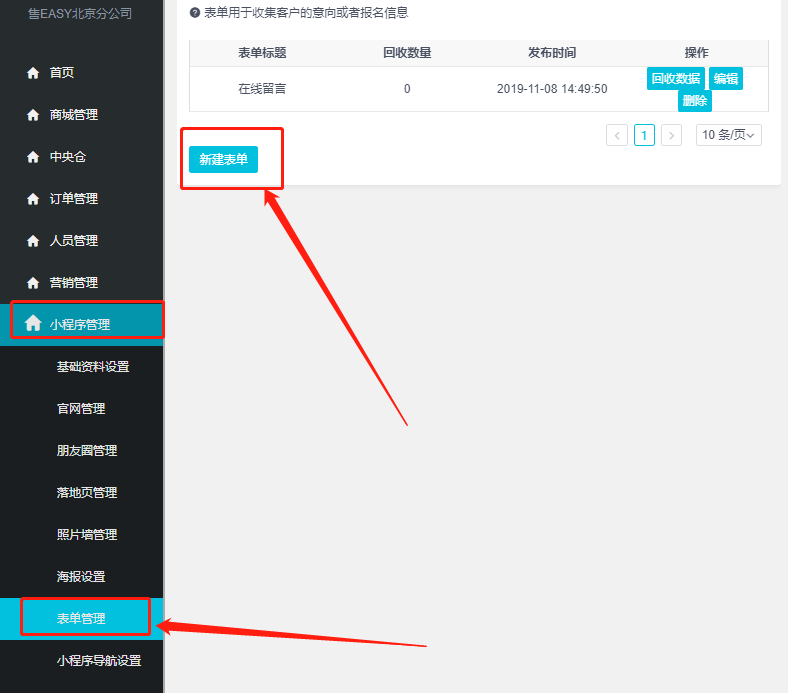Click the house icon next to 订单管理
The image size is (788, 693).
33,199
